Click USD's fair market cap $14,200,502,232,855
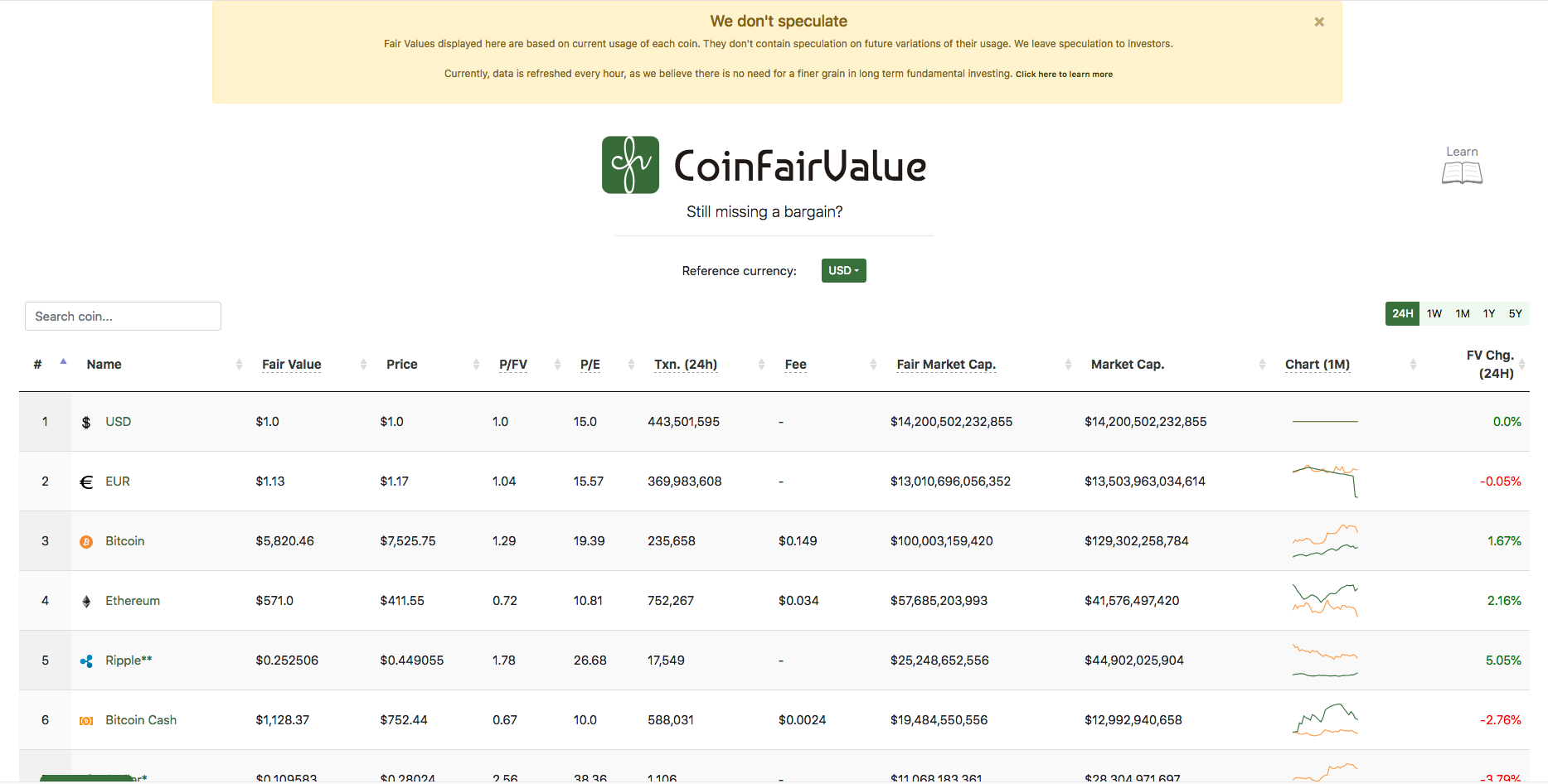Screen dimensions: 1548x784 point(952,422)
